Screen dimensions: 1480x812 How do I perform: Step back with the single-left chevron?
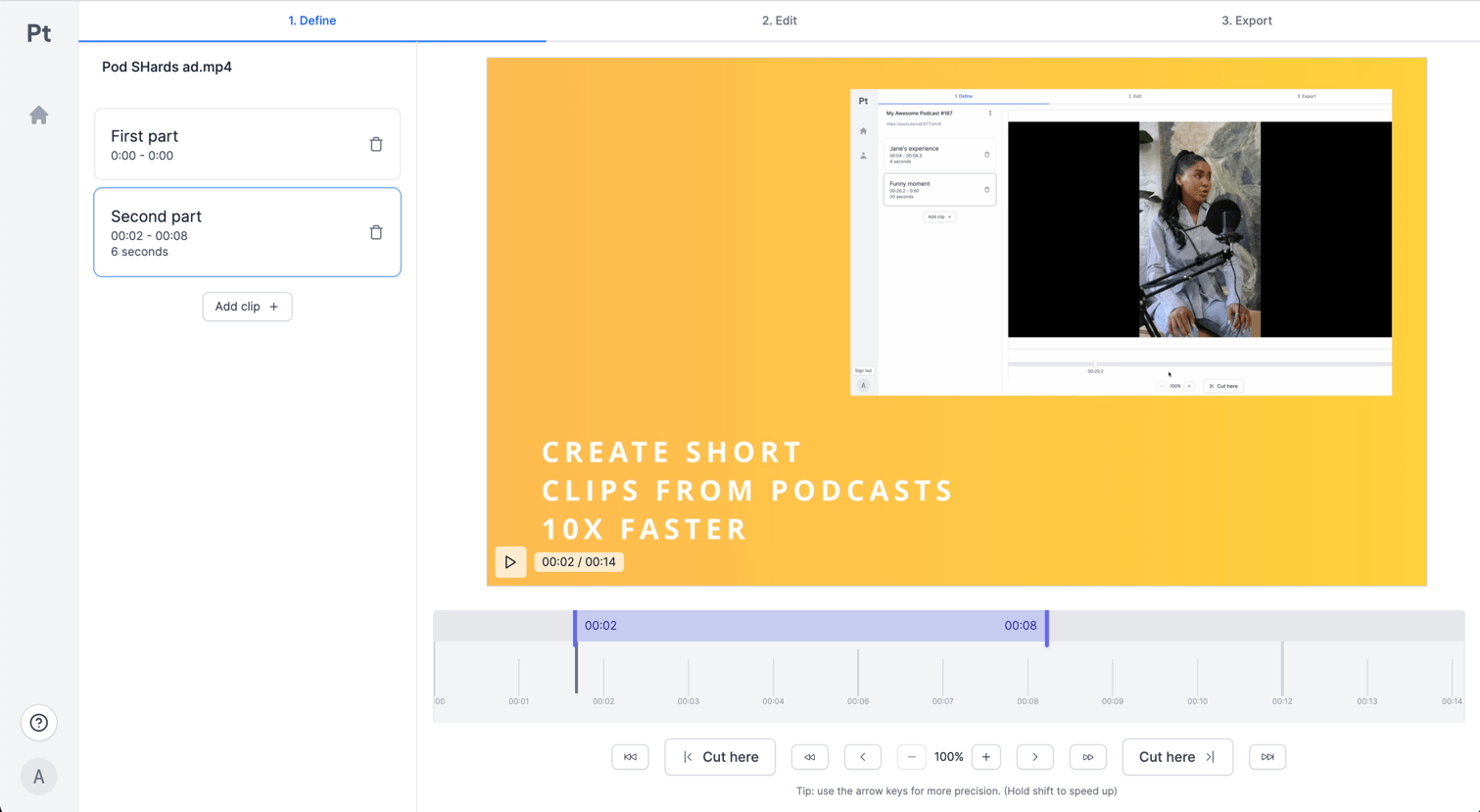pos(863,757)
